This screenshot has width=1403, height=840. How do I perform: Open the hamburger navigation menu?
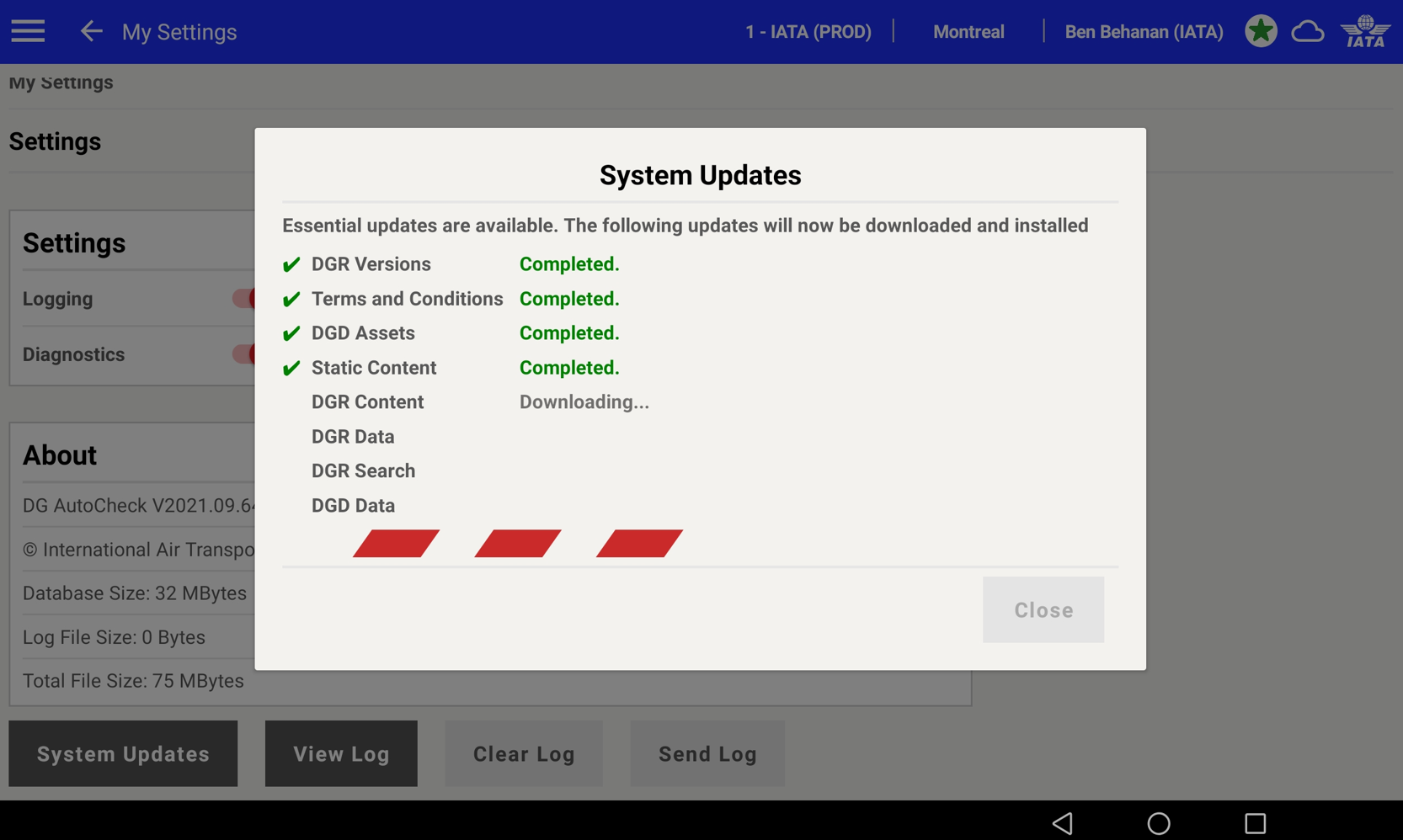pos(28,32)
